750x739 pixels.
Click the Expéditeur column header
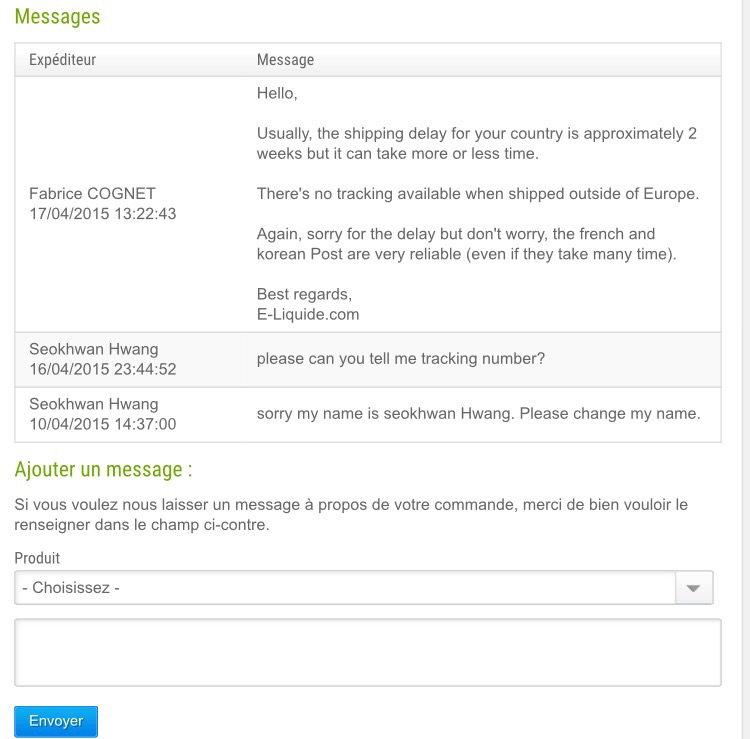[x=63, y=60]
